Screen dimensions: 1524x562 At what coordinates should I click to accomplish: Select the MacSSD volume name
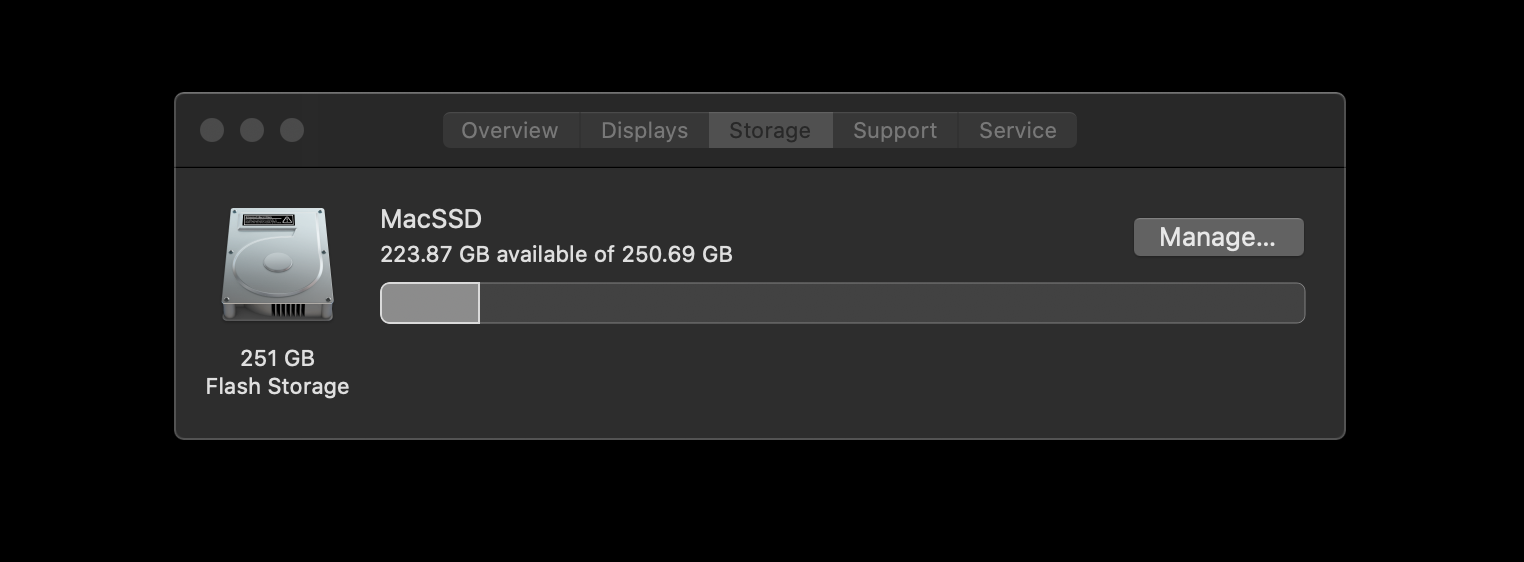[431, 219]
